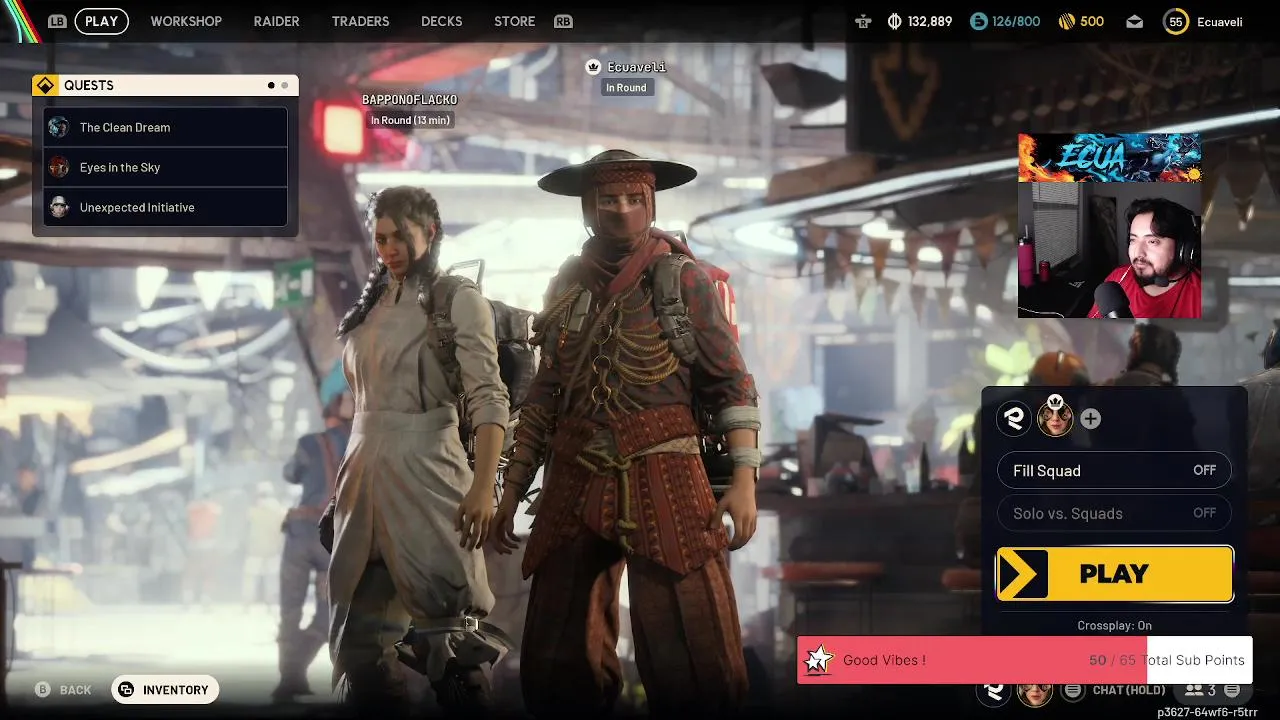The image size is (1280, 720).
Task: Click the crown leader icon beside Ecuaveli
Action: click(593, 67)
